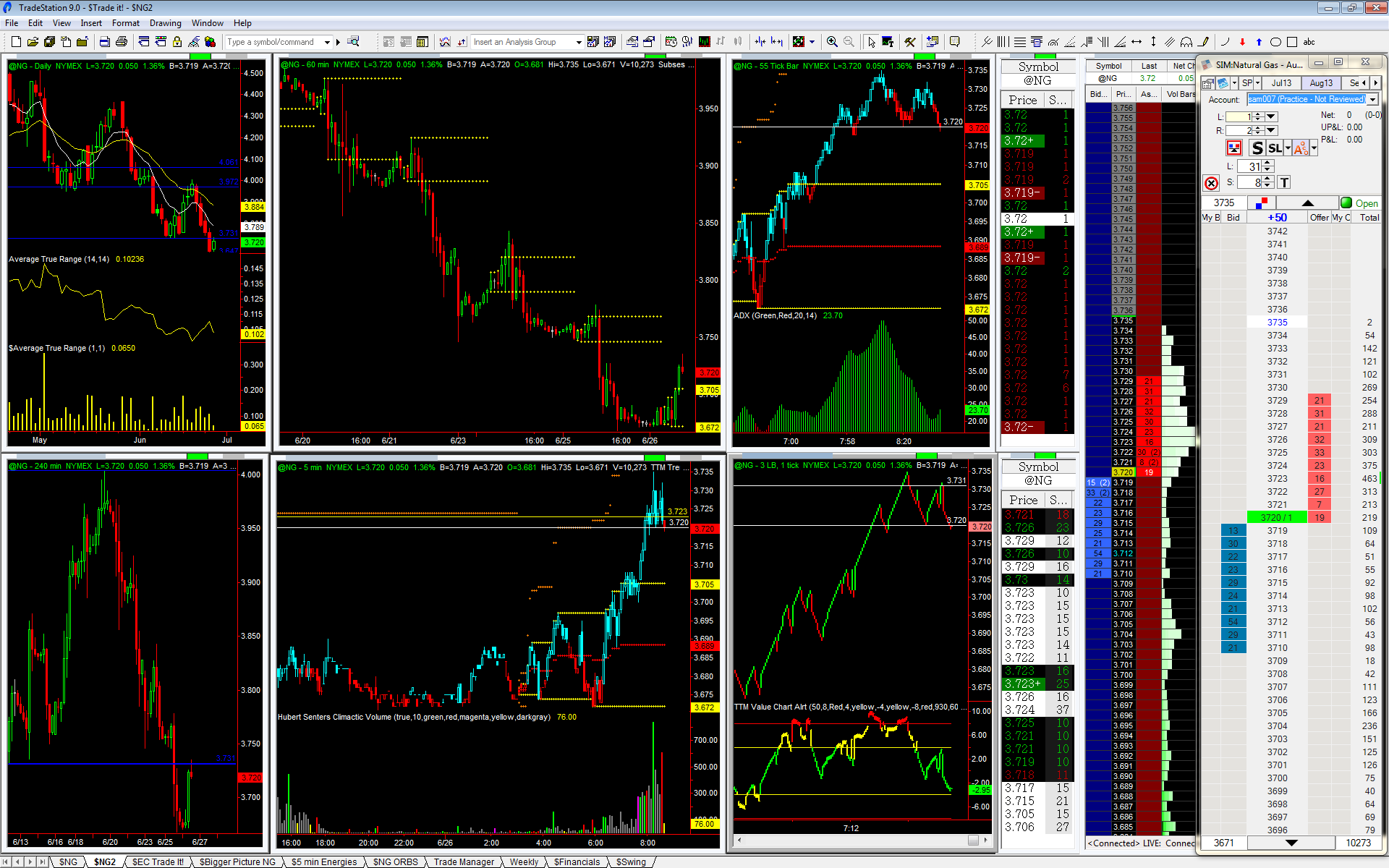Open a workspace with the folder icon
The height and width of the screenshot is (868, 1389).
33,42
